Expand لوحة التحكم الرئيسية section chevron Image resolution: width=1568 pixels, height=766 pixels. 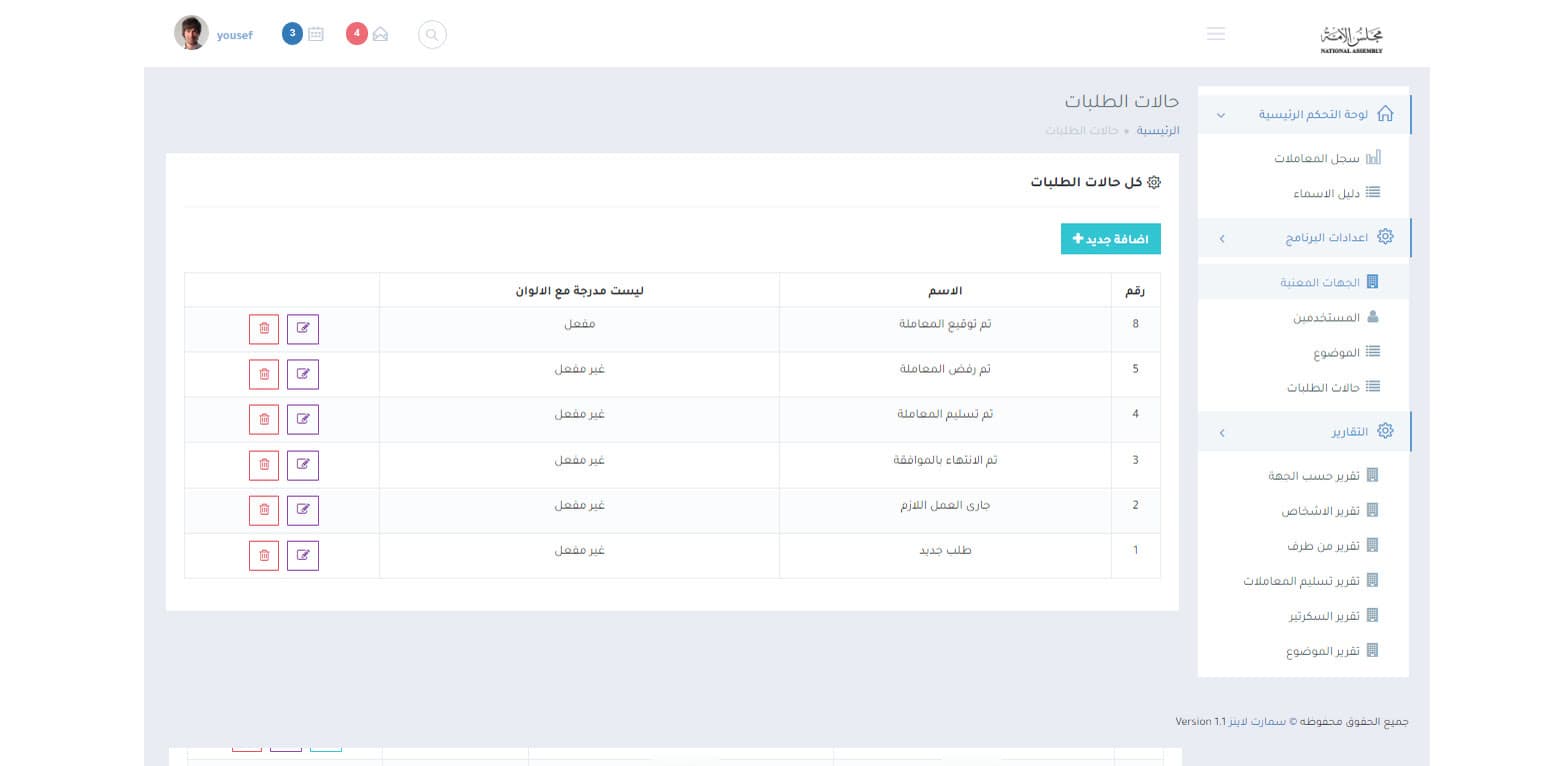(x=1221, y=115)
